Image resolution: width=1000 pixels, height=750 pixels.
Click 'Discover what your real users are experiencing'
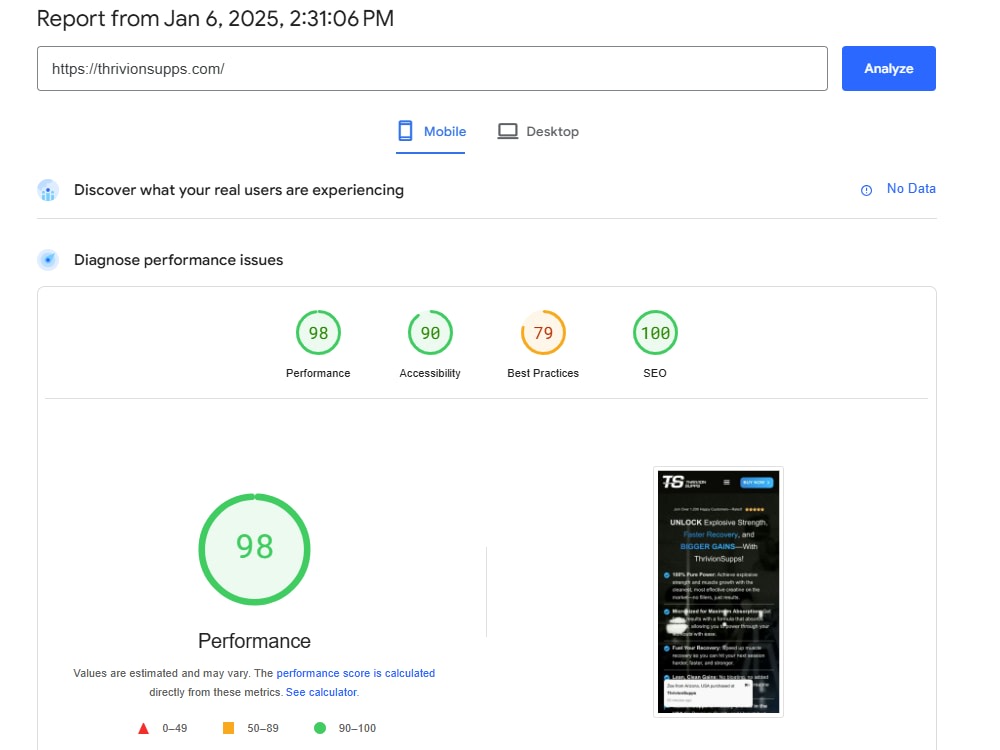[239, 190]
